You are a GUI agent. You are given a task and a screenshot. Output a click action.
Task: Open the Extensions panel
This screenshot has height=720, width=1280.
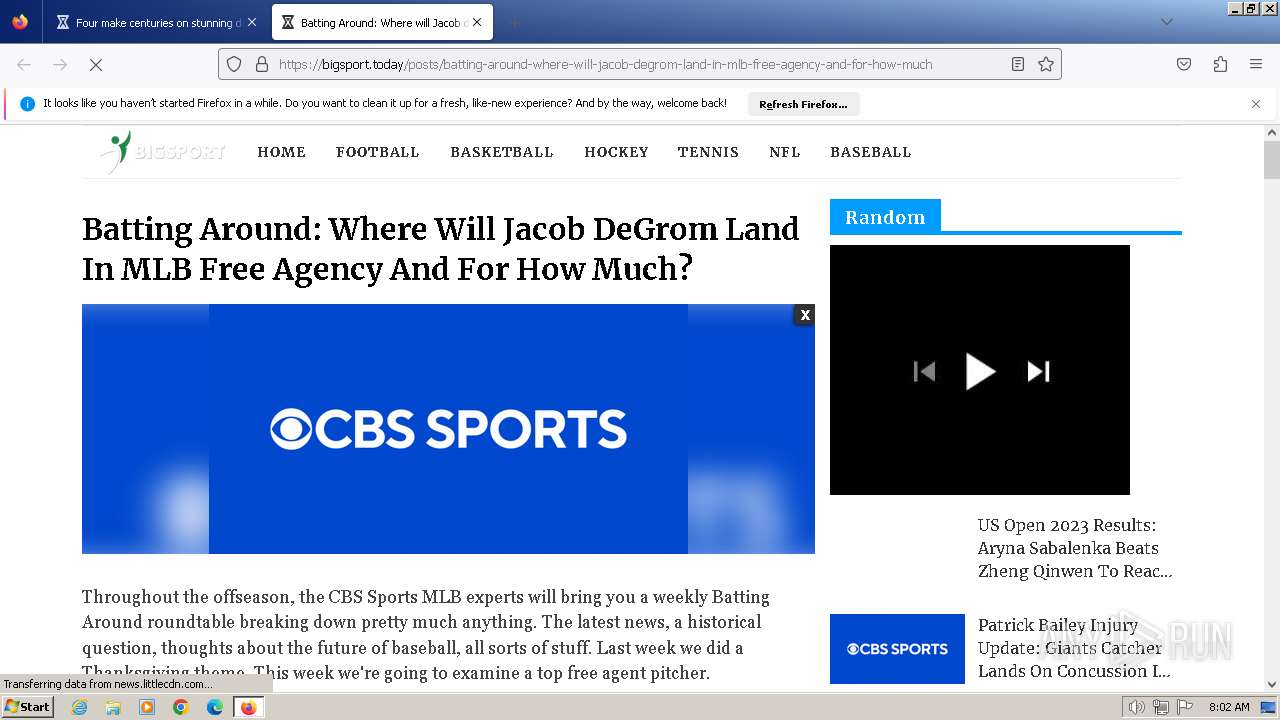point(1220,64)
